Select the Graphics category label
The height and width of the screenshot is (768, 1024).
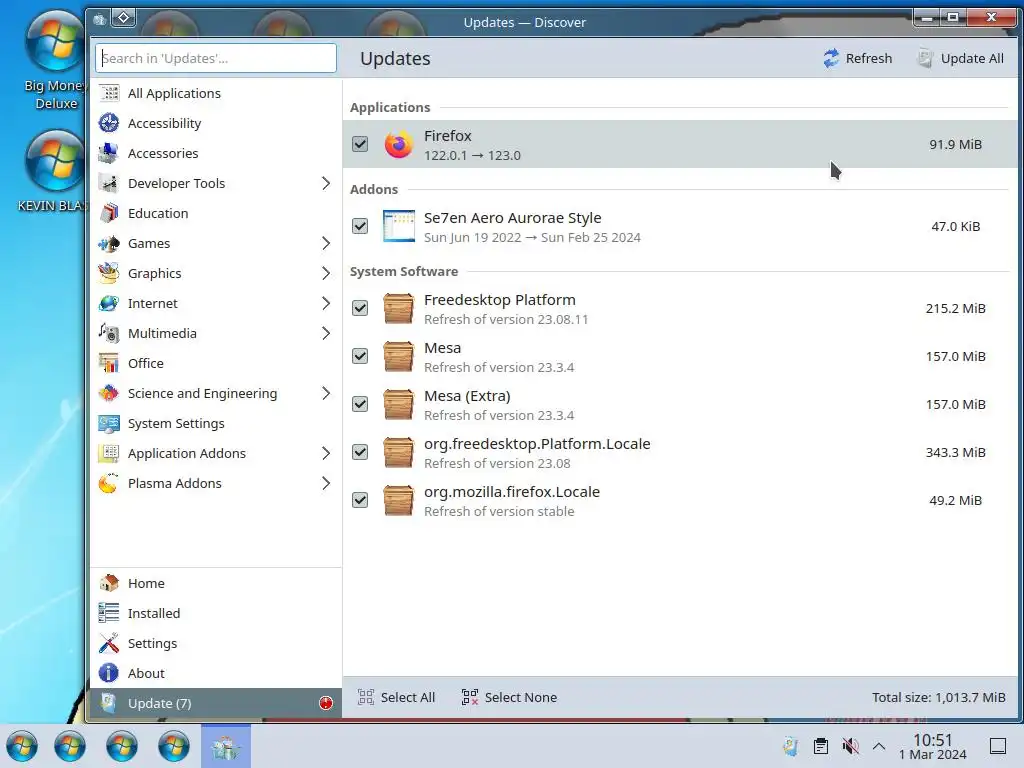click(155, 274)
